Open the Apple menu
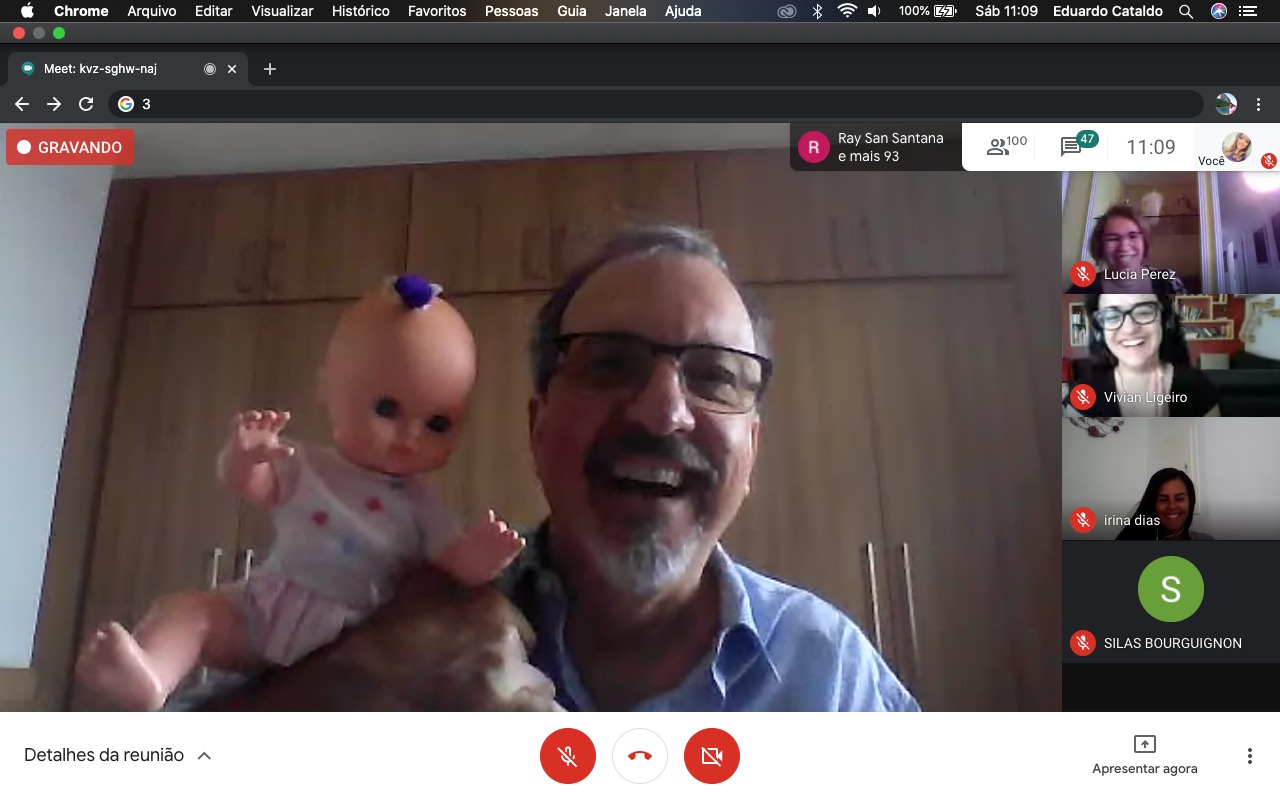This screenshot has height=800, width=1280. [27, 11]
